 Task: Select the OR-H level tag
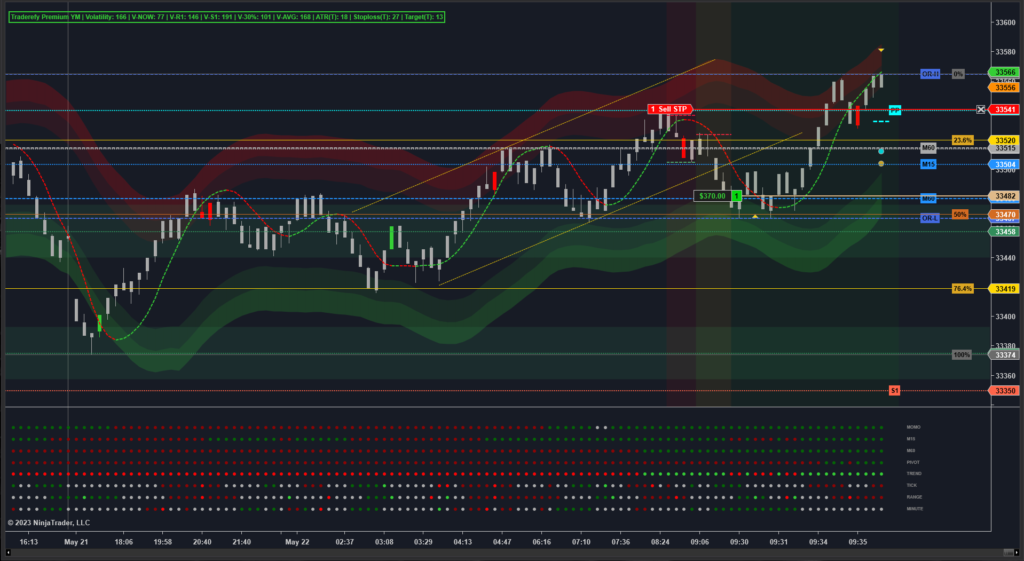930,74
